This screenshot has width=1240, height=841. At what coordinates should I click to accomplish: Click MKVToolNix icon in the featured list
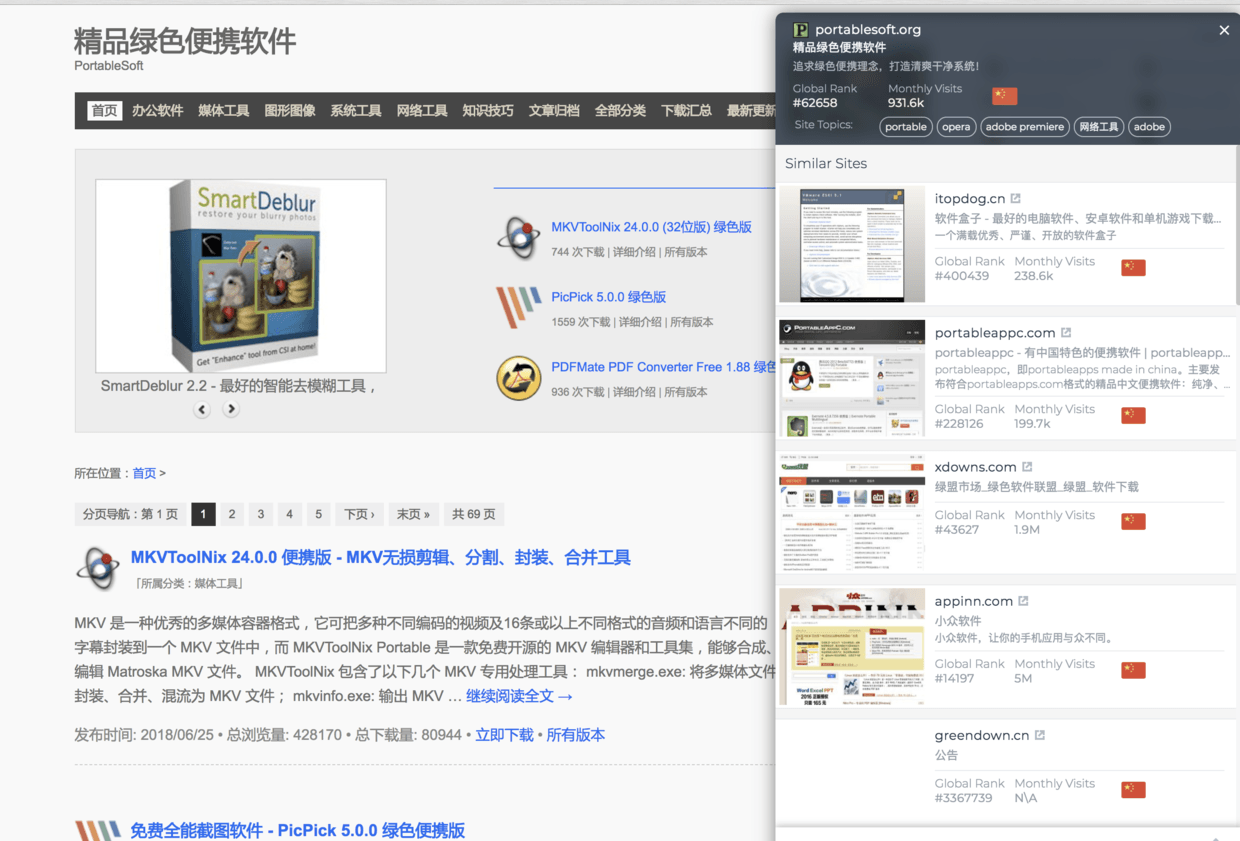pos(519,238)
